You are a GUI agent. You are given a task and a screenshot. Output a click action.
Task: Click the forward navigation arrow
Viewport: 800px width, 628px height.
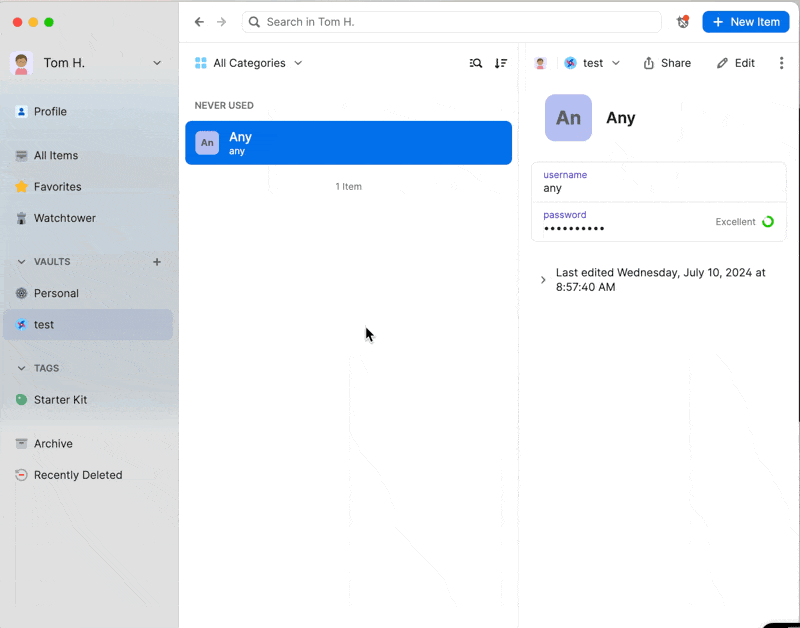tap(221, 22)
